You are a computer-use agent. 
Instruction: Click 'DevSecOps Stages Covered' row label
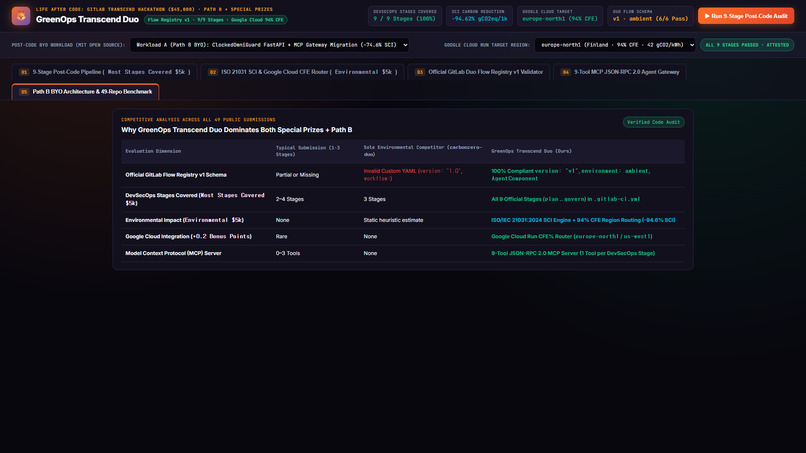click(x=195, y=199)
